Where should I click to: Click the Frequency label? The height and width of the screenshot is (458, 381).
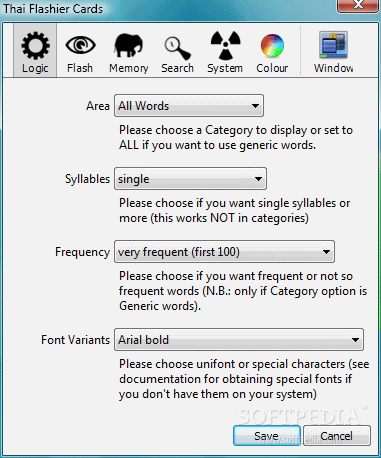pos(82,252)
